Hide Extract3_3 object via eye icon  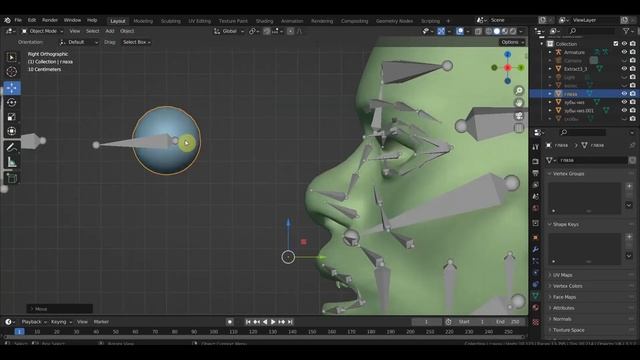(x=624, y=69)
